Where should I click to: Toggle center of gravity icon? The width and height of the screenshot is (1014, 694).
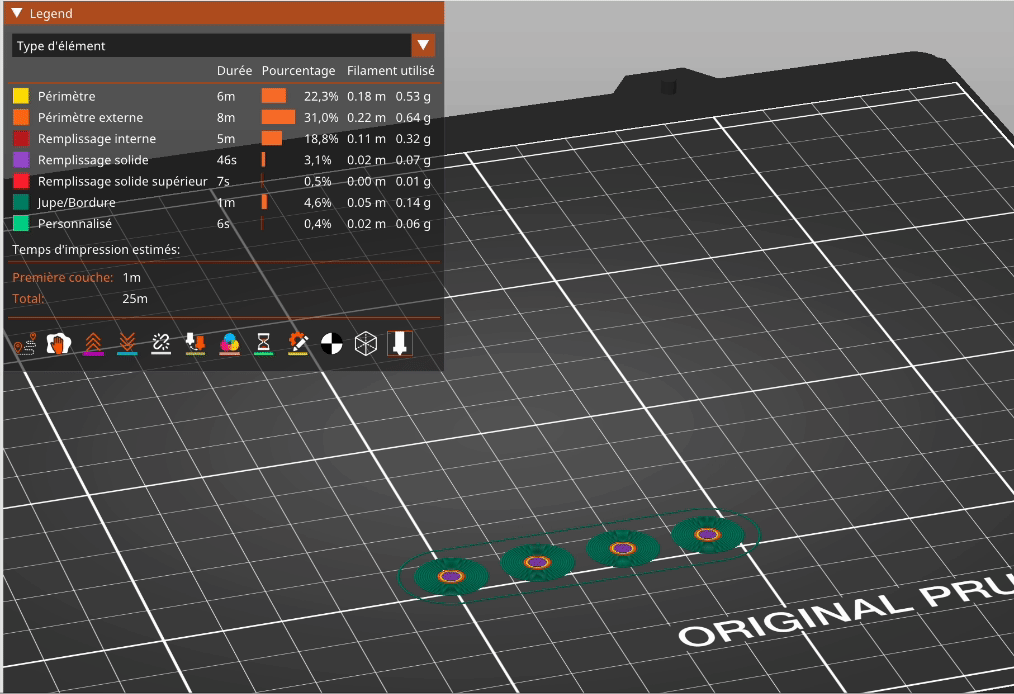coord(332,344)
